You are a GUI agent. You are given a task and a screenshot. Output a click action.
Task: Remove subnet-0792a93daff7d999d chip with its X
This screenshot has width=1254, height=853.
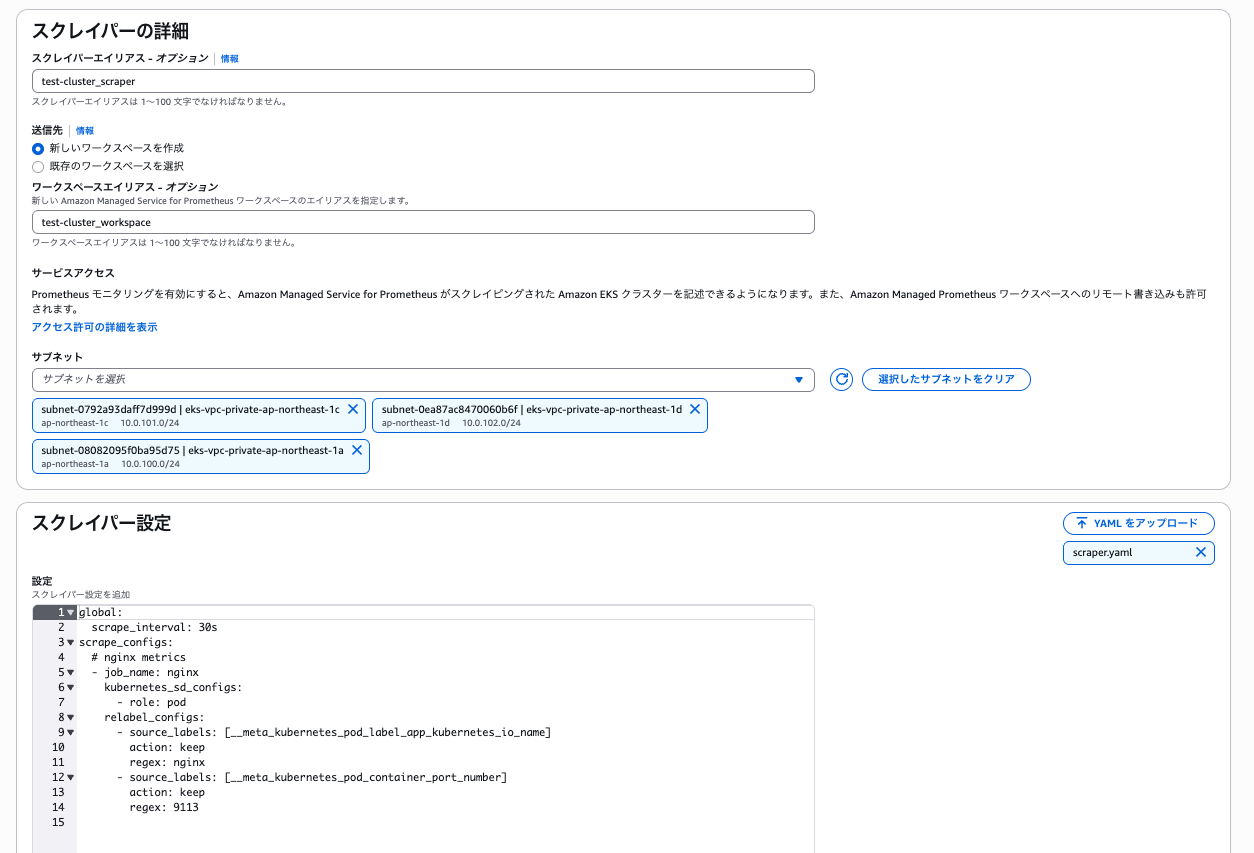click(353, 409)
